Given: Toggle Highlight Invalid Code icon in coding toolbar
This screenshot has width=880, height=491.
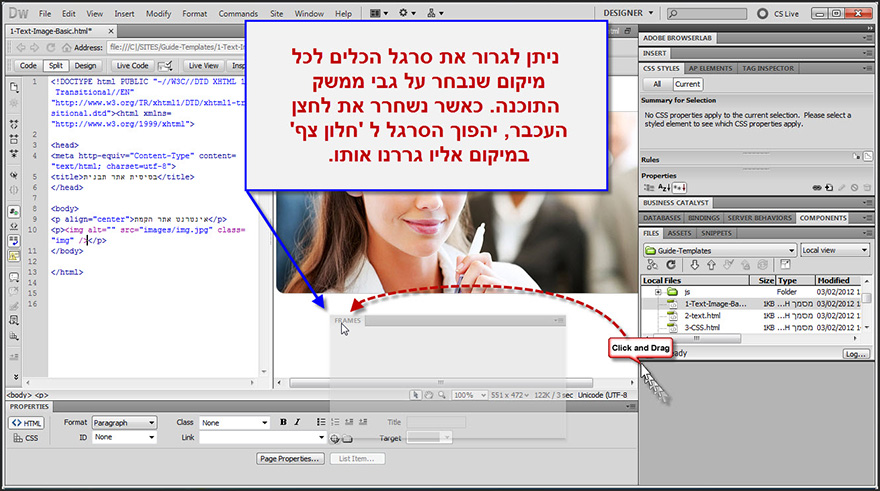Looking at the screenshot, I should tap(14, 226).
